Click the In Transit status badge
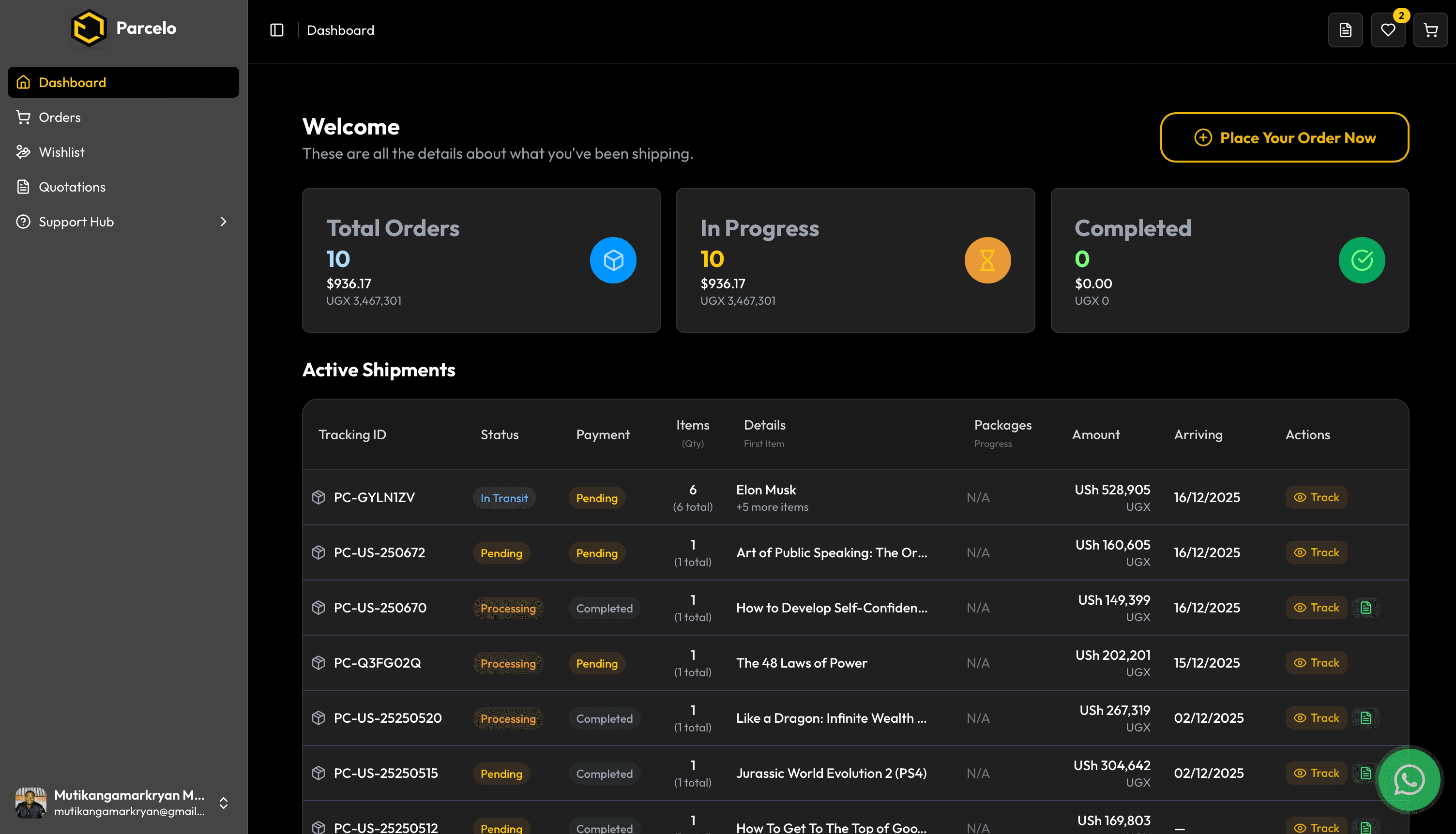1456x834 pixels. click(x=504, y=498)
